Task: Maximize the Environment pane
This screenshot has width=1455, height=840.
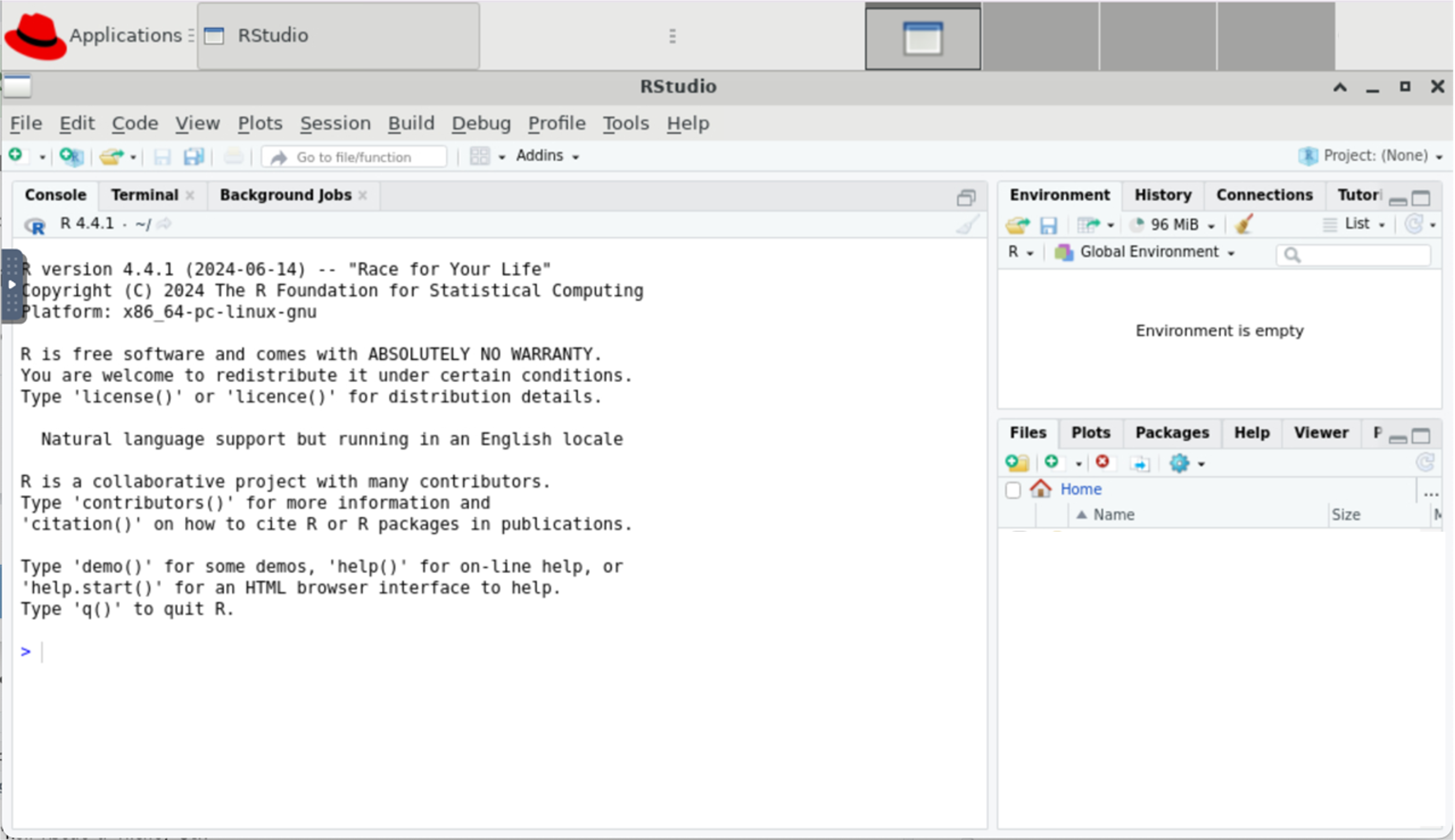Action: click(1421, 198)
